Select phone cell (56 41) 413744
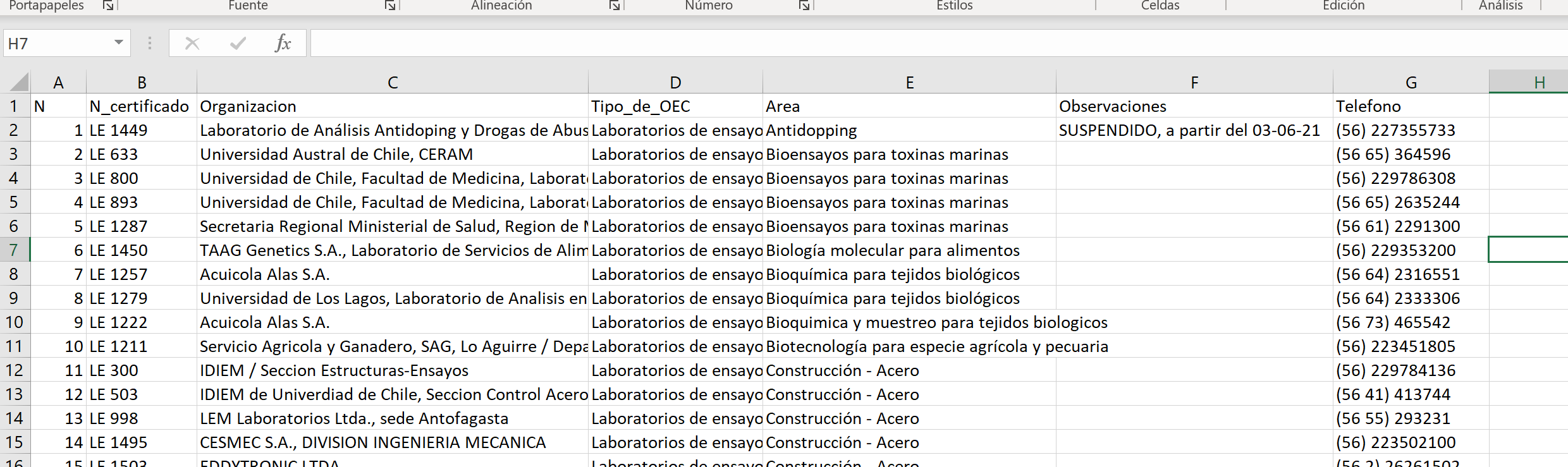Image resolution: width=1568 pixels, height=467 pixels. click(1411, 394)
